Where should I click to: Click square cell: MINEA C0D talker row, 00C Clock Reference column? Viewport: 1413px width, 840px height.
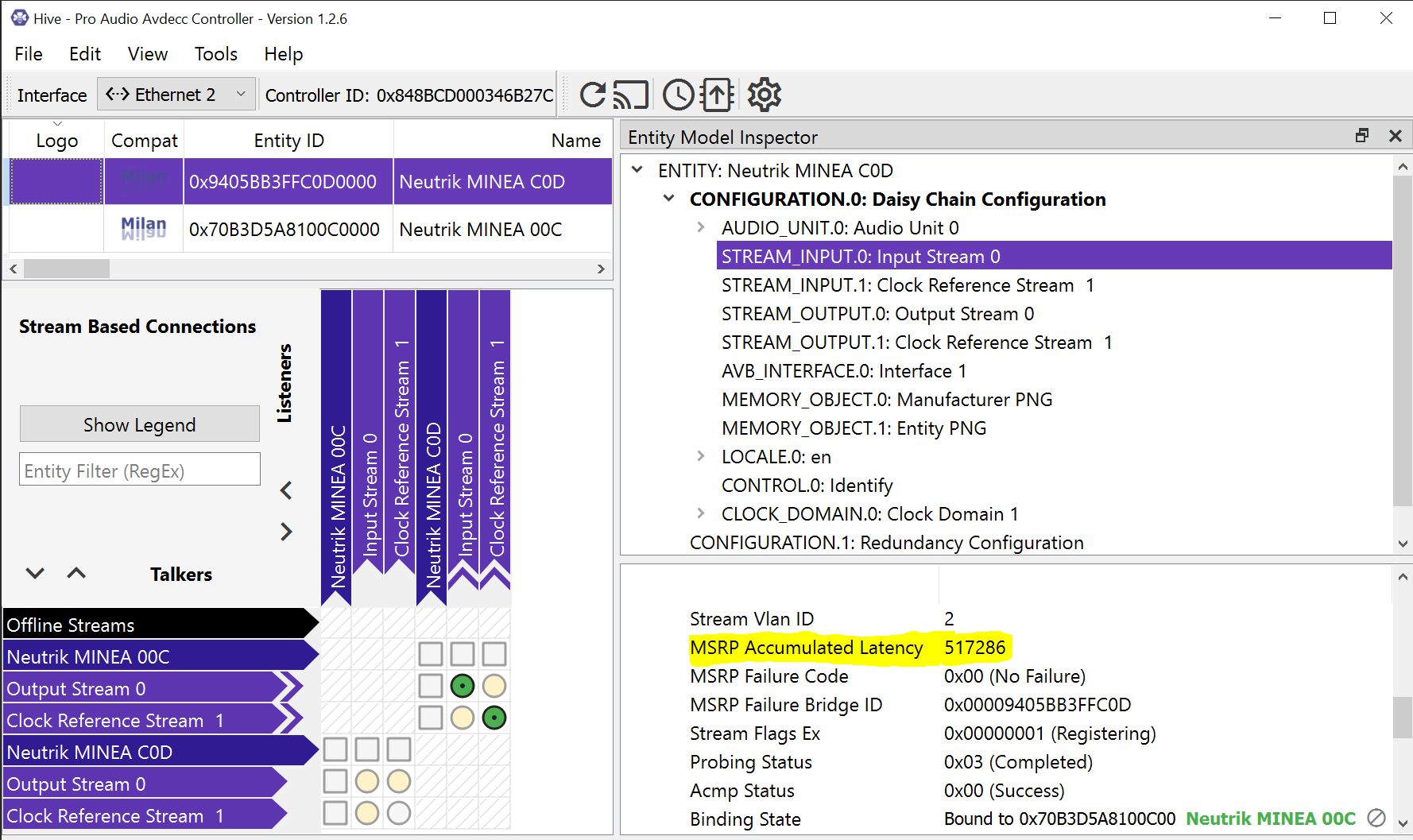tap(399, 749)
